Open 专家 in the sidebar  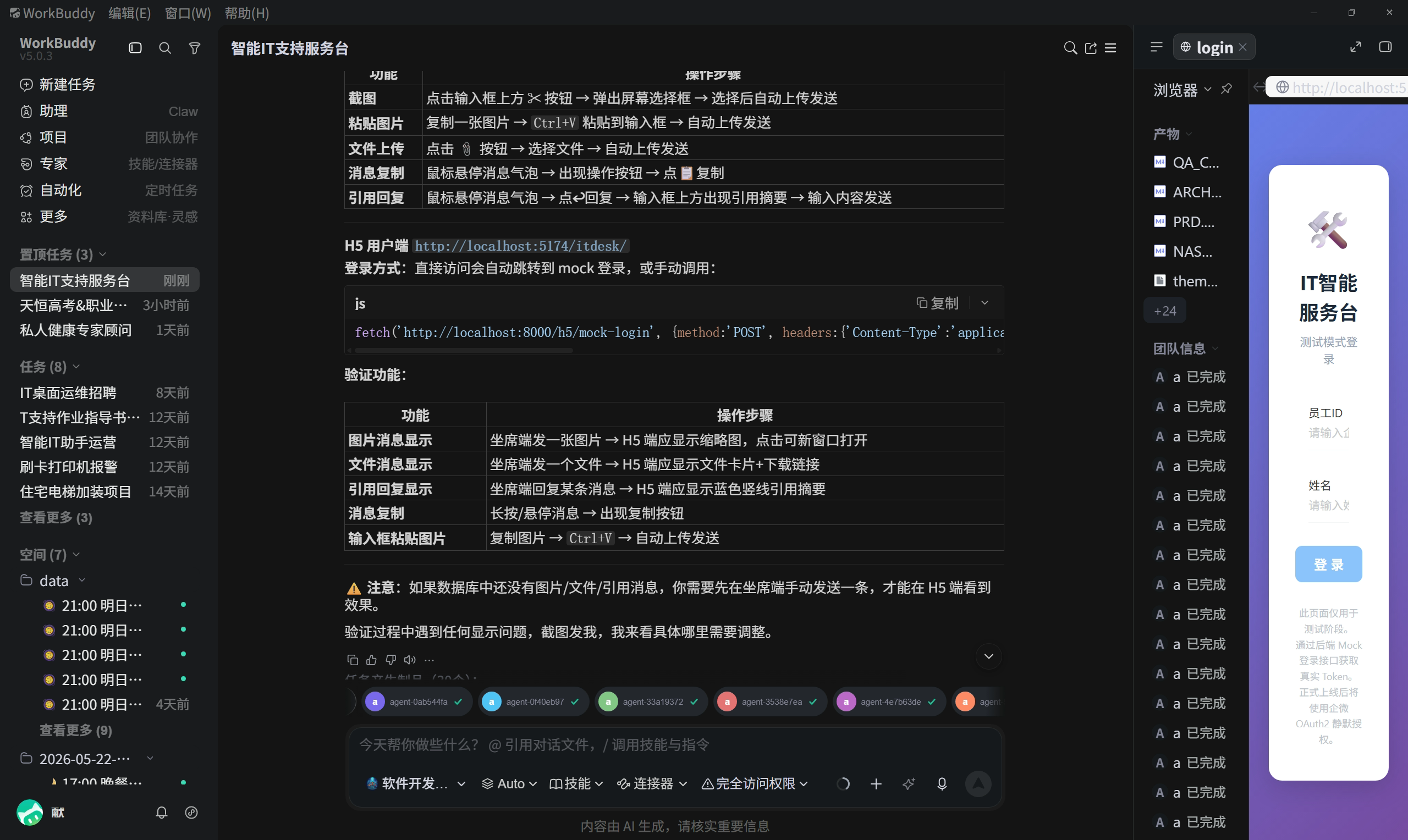coord(109,164)
